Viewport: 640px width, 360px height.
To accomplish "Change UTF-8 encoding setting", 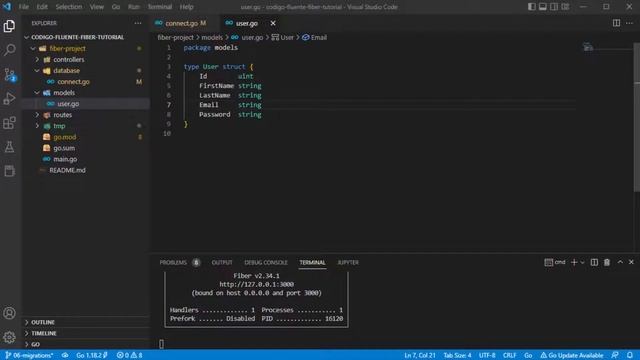I will pos(487,355).
